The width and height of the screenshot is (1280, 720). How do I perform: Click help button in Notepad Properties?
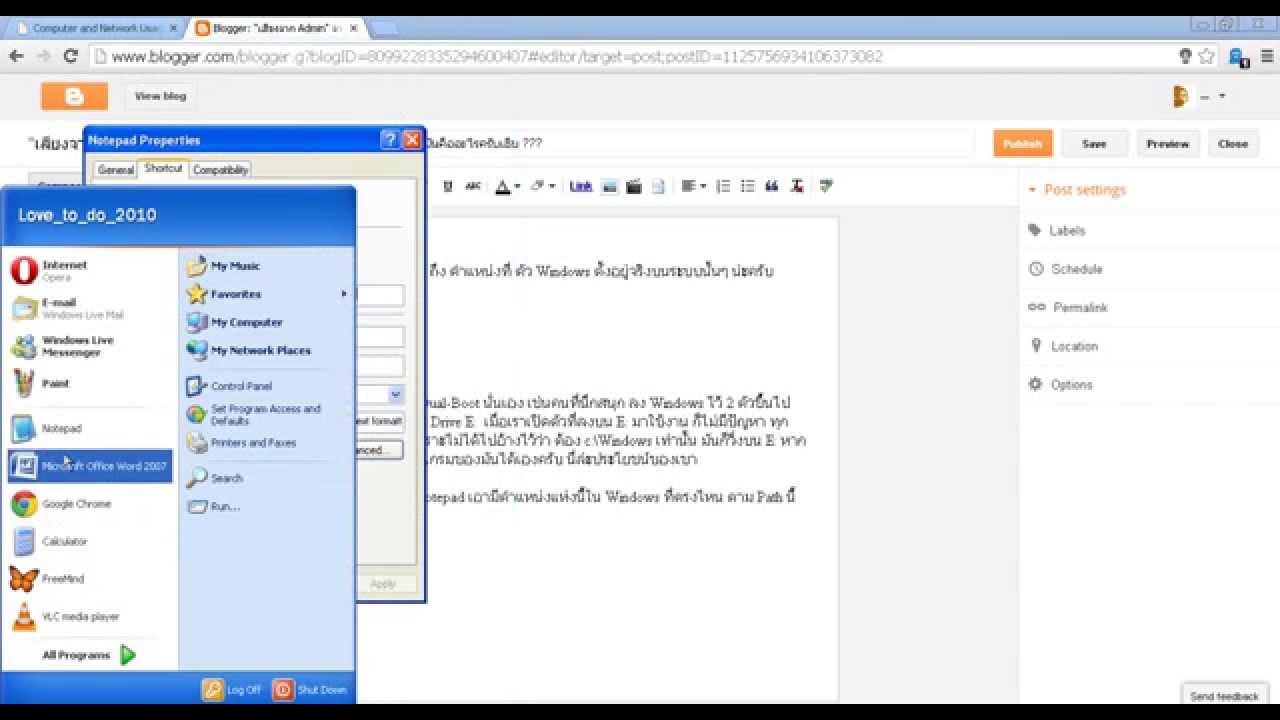pos(390,140)
